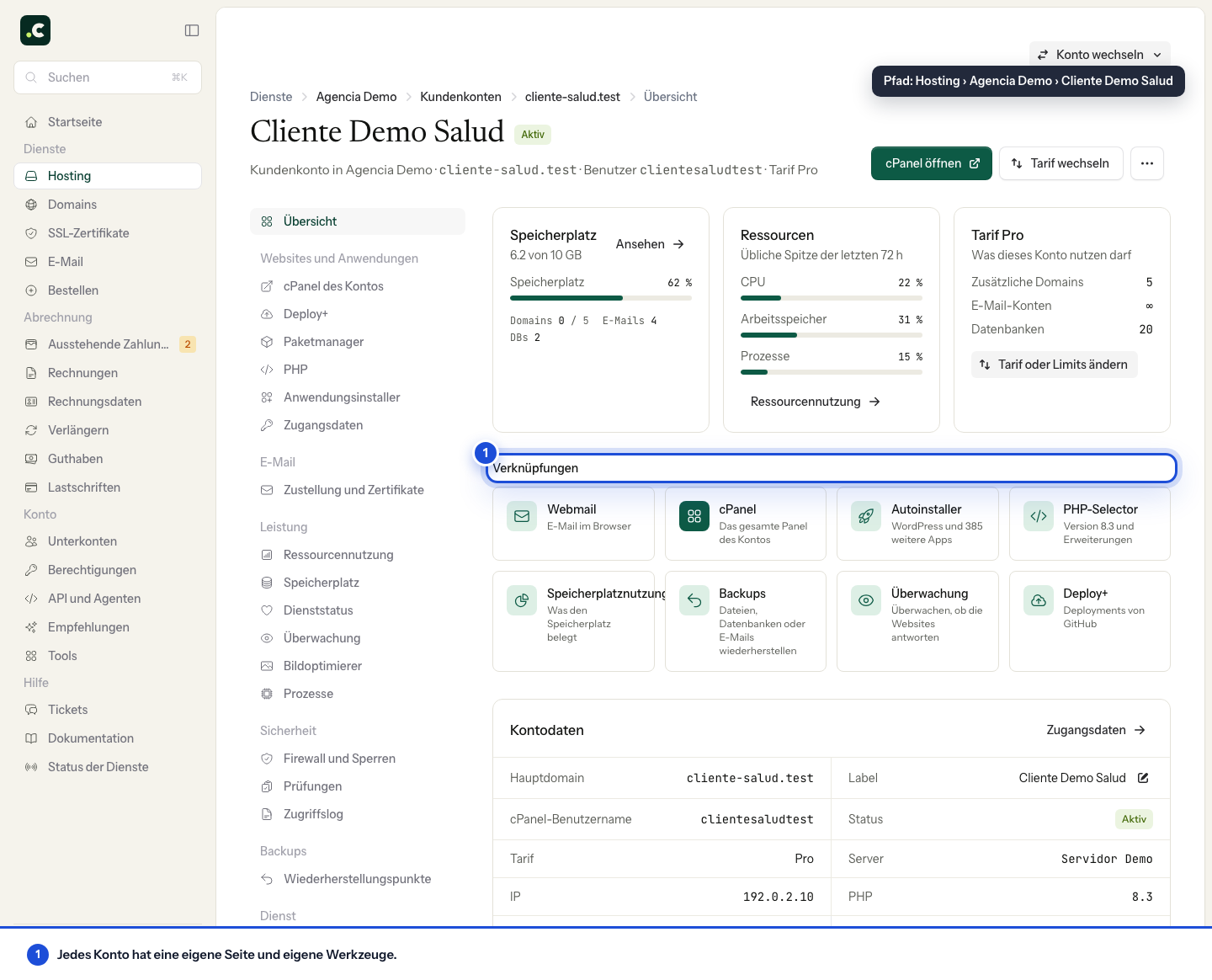Viewport: 1212px width, 980px height.
Task: Select the Übersicht tab in account menu
Action: [358, 221]
